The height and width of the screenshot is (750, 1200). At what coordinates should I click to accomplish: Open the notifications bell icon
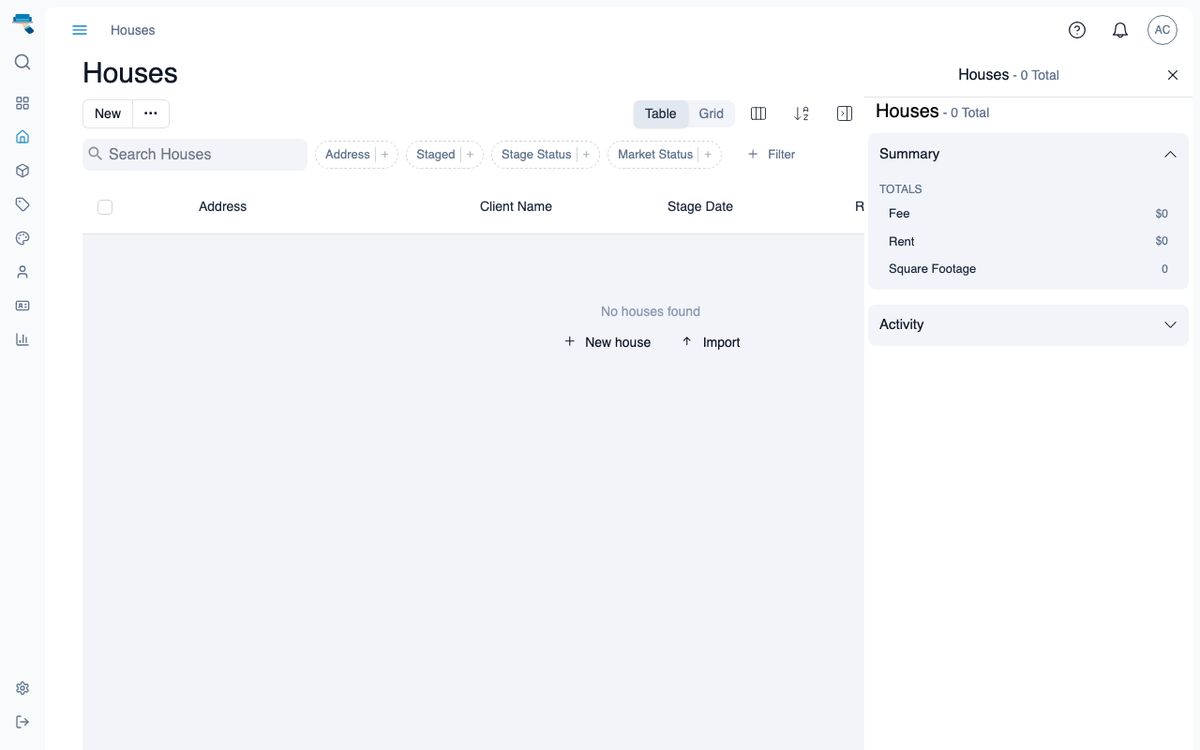tap(1120, 30)
